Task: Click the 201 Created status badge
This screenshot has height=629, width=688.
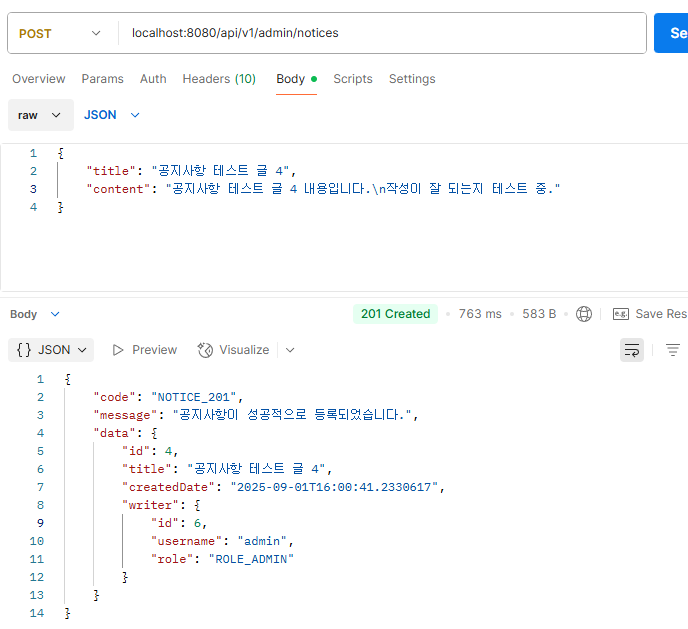Action: [x=395, y=314]
